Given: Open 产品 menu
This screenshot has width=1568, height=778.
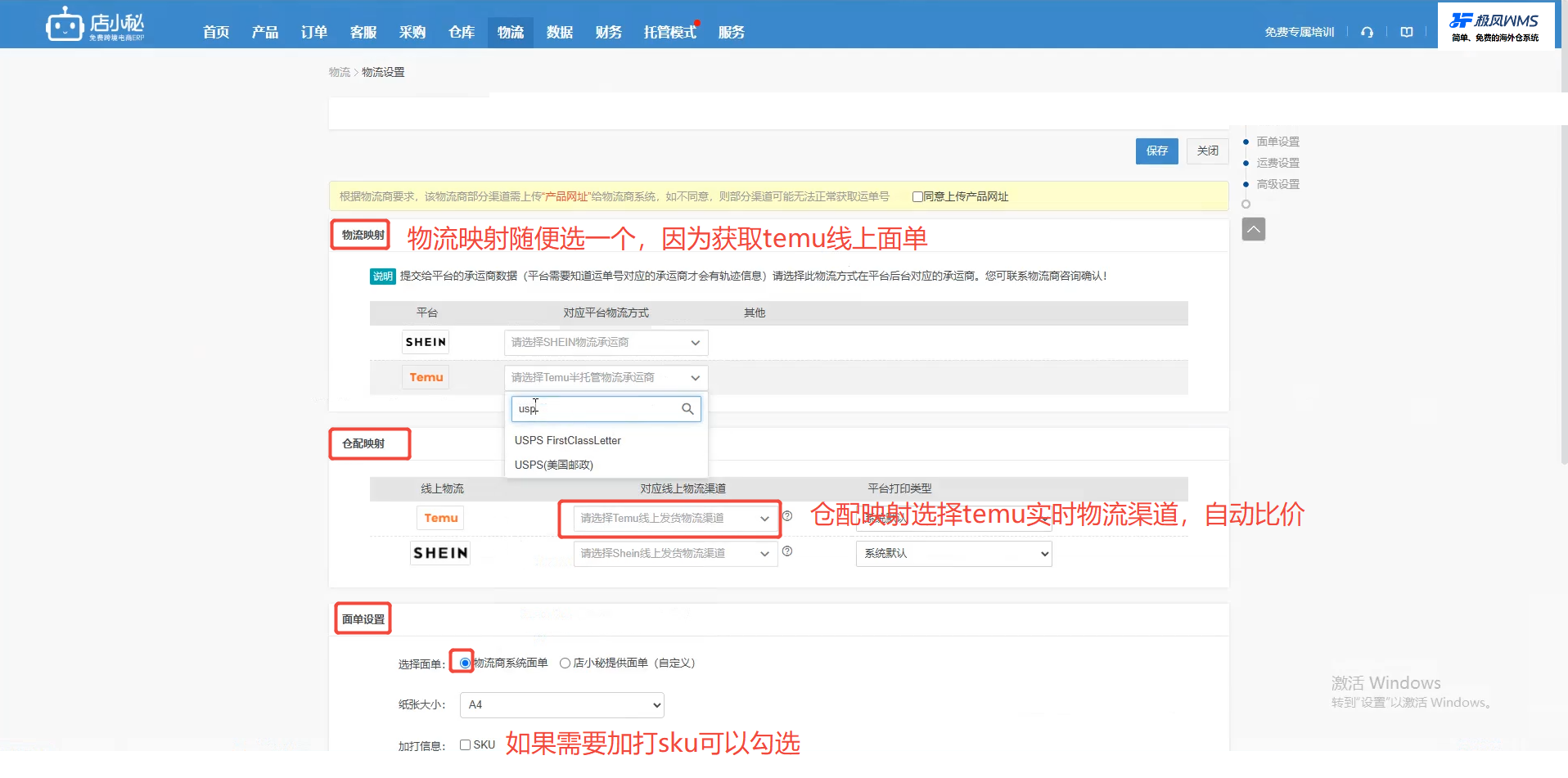Looking at the screenshot, I should pyautogui.click(x=265, y=32).
